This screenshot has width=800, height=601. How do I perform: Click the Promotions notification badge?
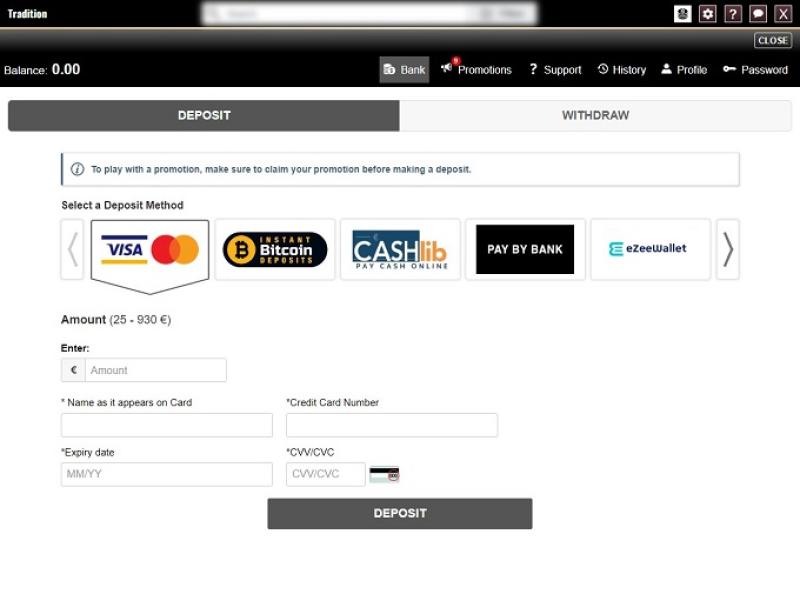click(456, 61)
